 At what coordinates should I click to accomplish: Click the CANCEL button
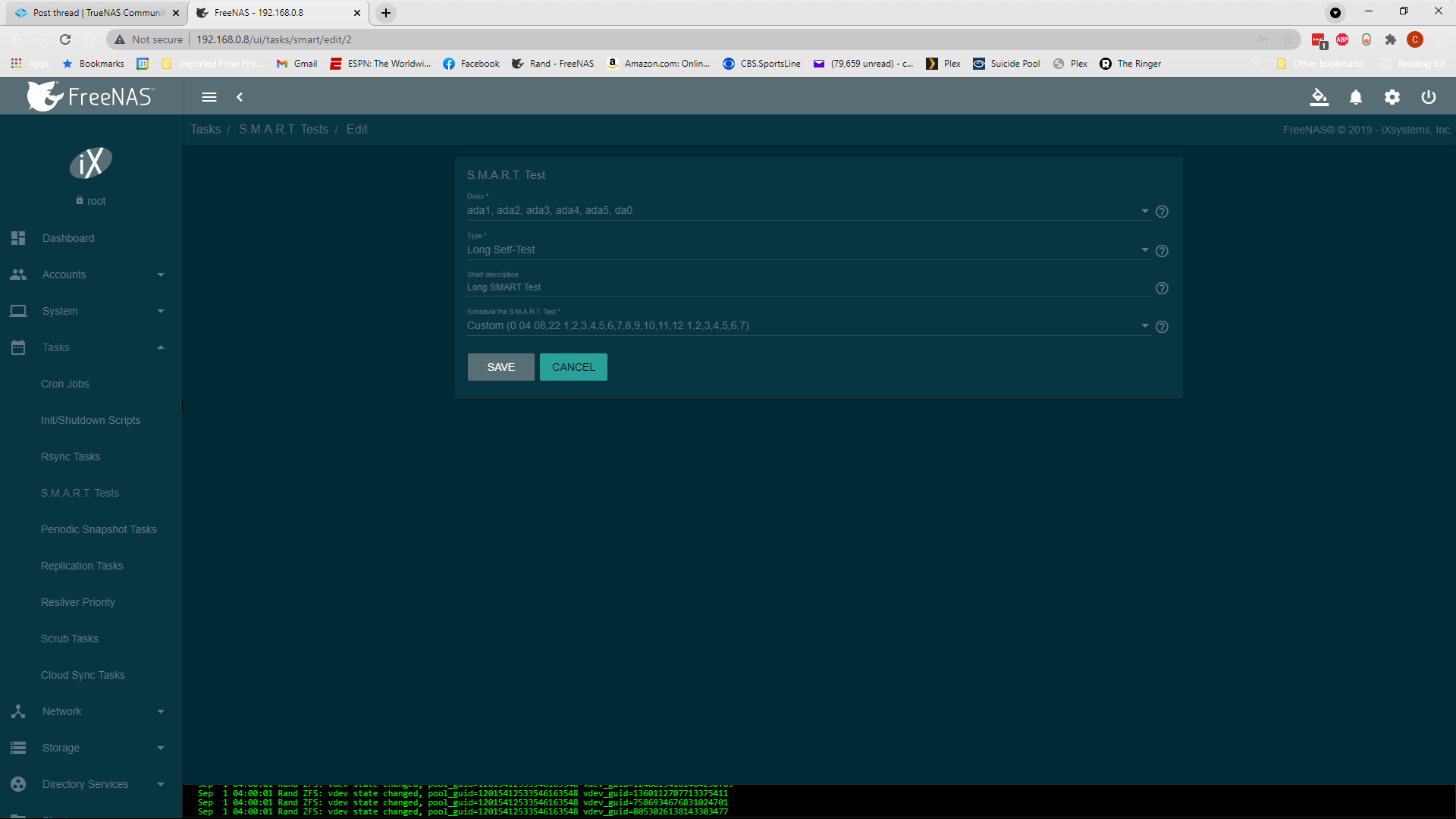point(573,367)
